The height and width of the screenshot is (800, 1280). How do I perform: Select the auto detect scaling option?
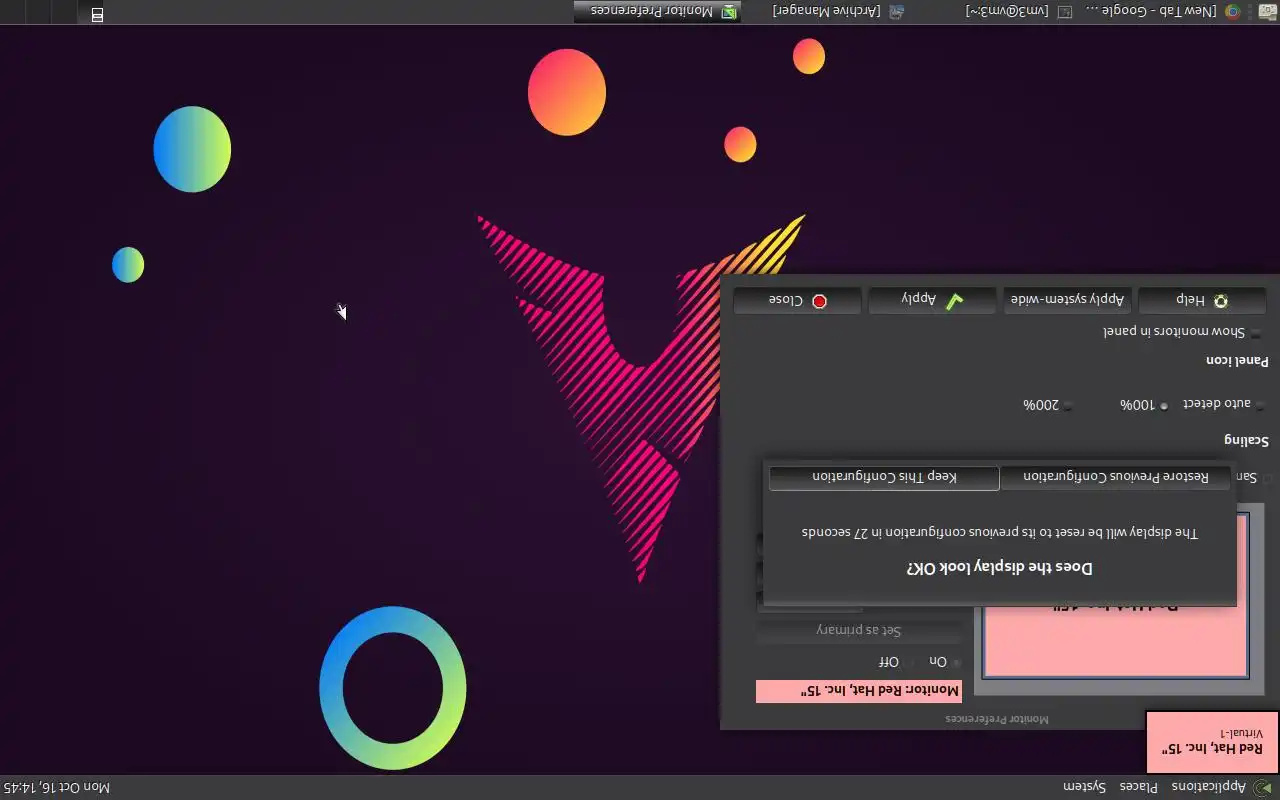(x=1224, y=404)
